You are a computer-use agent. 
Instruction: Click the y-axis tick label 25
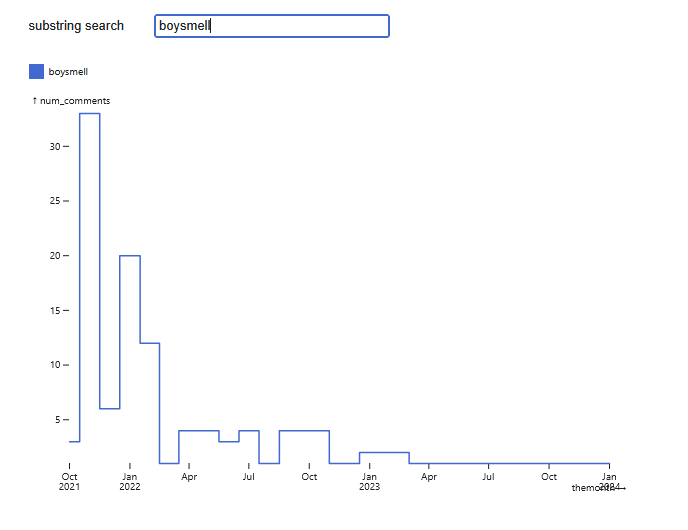click(55, 201)
